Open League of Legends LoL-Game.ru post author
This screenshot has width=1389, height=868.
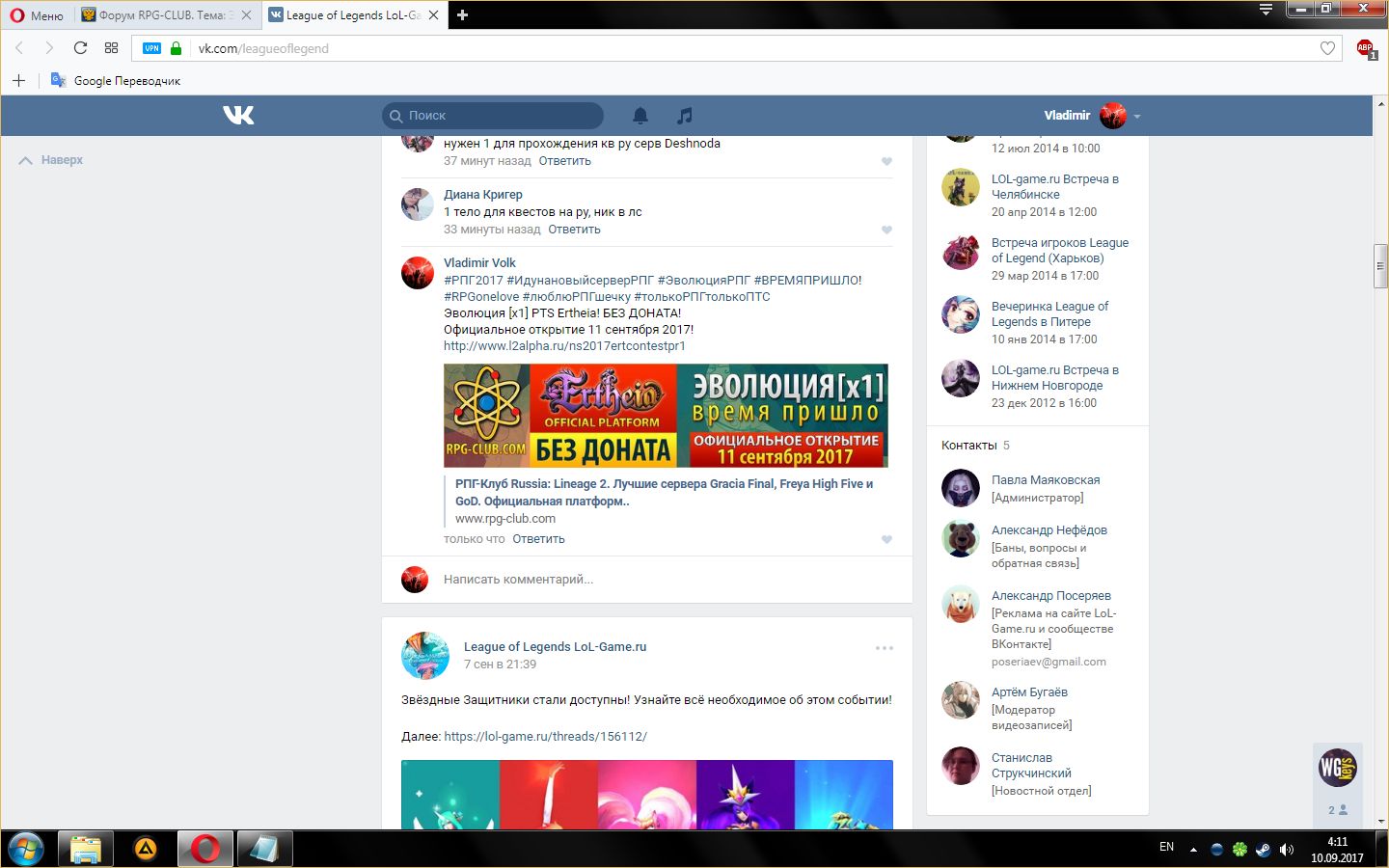(555, 646)
